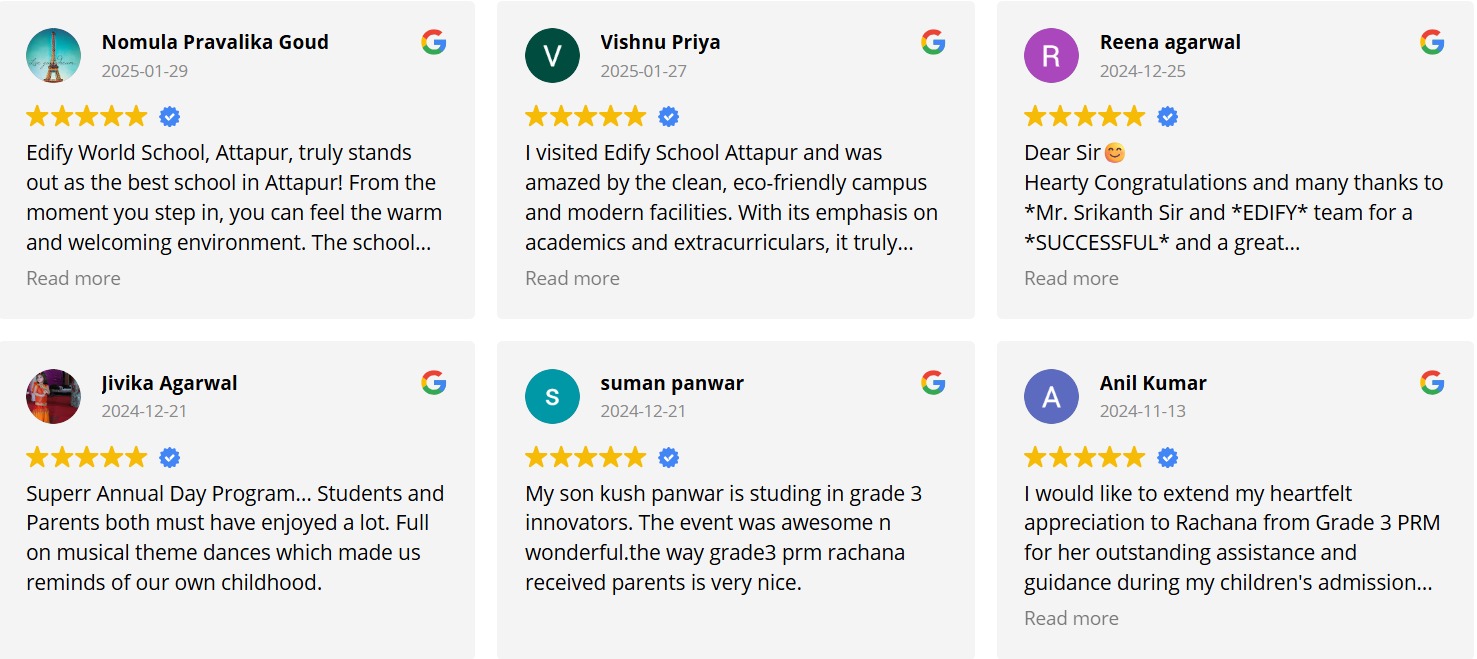The width and height of the screenshot is (1477, 659).
Task: Click the five-star rating on Jivika Agarwal's review
Action: pyautogui.click(x=87, y=458)
